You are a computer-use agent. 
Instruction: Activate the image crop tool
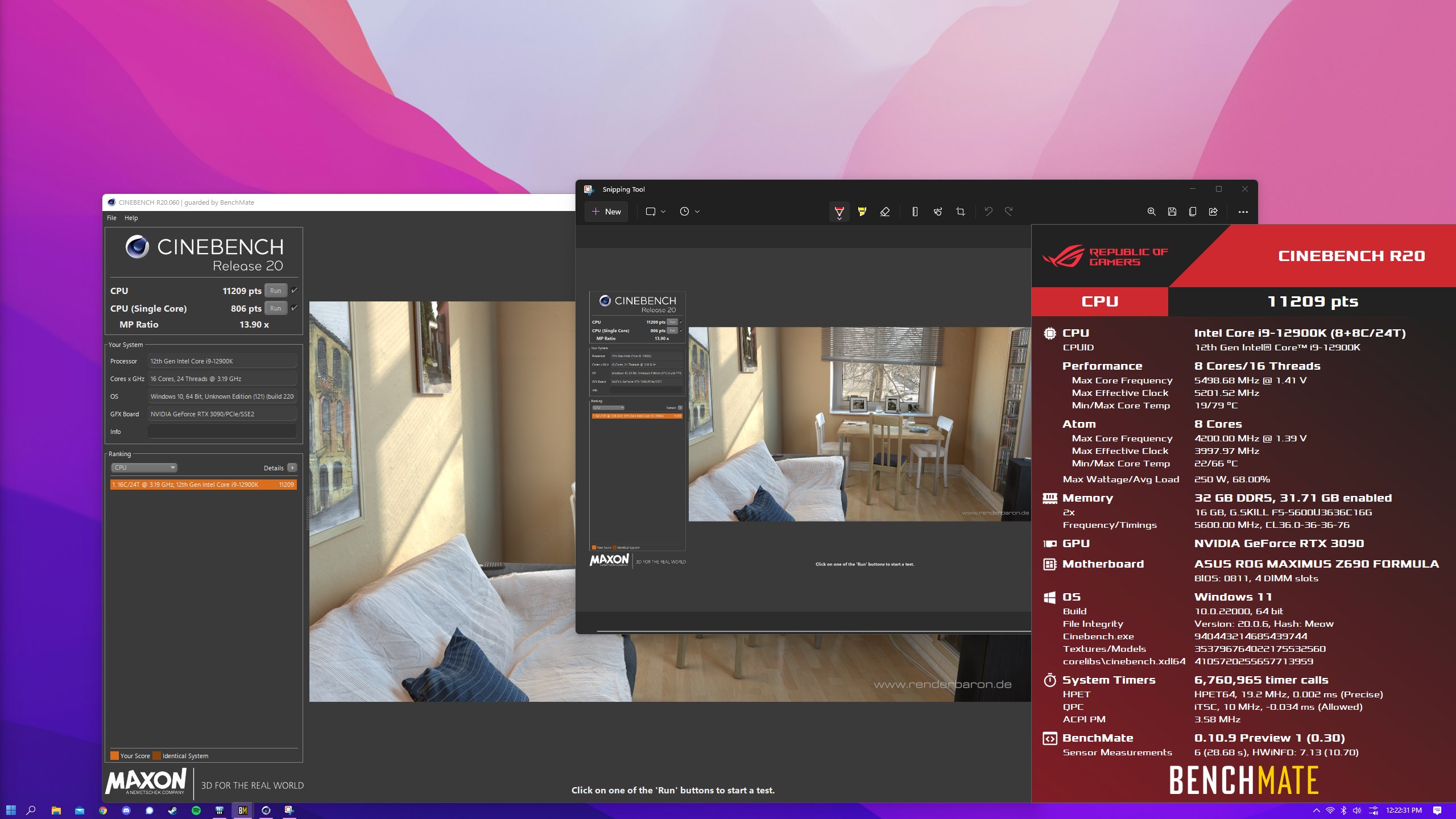[961, 212]
